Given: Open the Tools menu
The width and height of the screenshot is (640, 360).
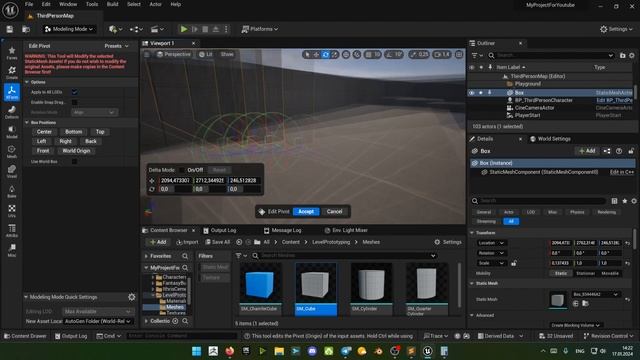Looking at the screenshot, I should click(92, 4).
